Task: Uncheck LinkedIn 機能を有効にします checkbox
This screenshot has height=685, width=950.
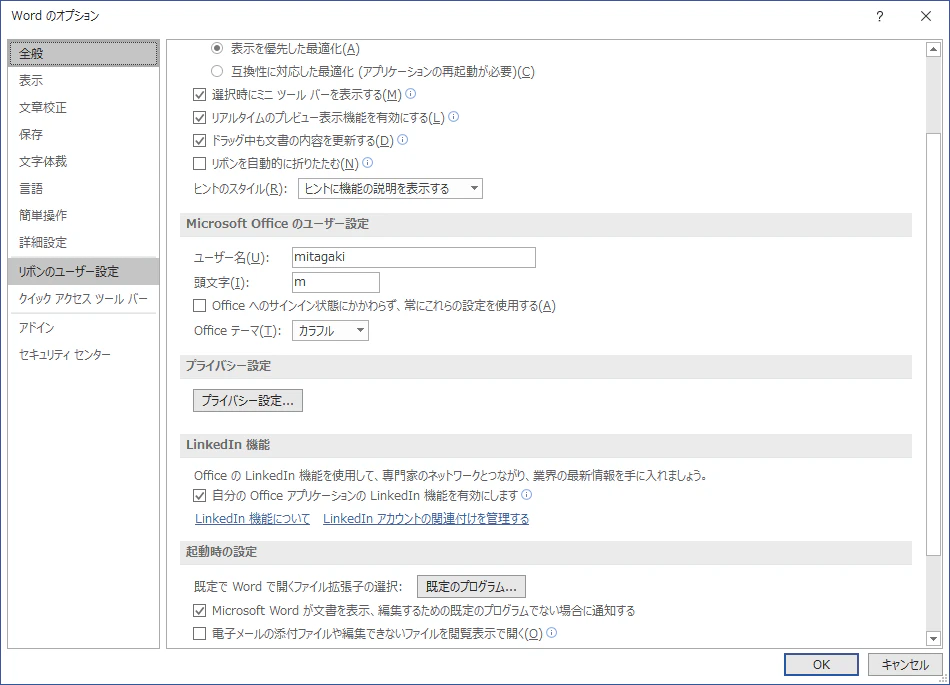Action: coord(199,495)
